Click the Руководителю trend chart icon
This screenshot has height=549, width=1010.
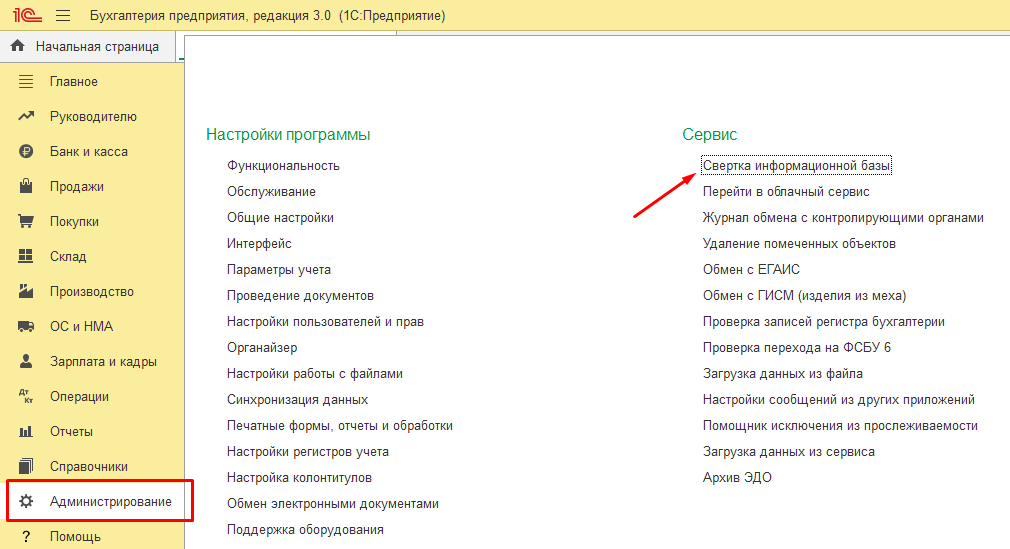(x=26, y=117)
